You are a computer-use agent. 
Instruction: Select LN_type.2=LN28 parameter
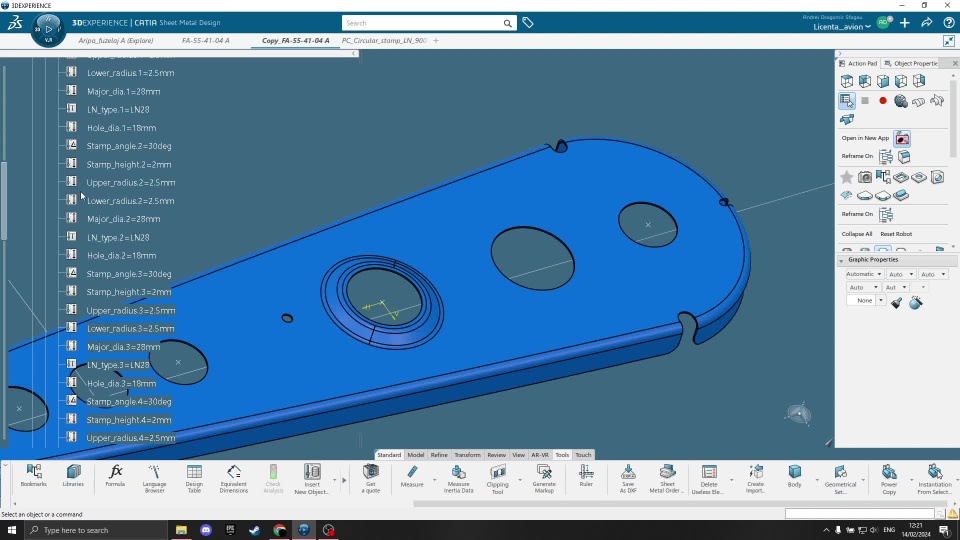point(118,237)
